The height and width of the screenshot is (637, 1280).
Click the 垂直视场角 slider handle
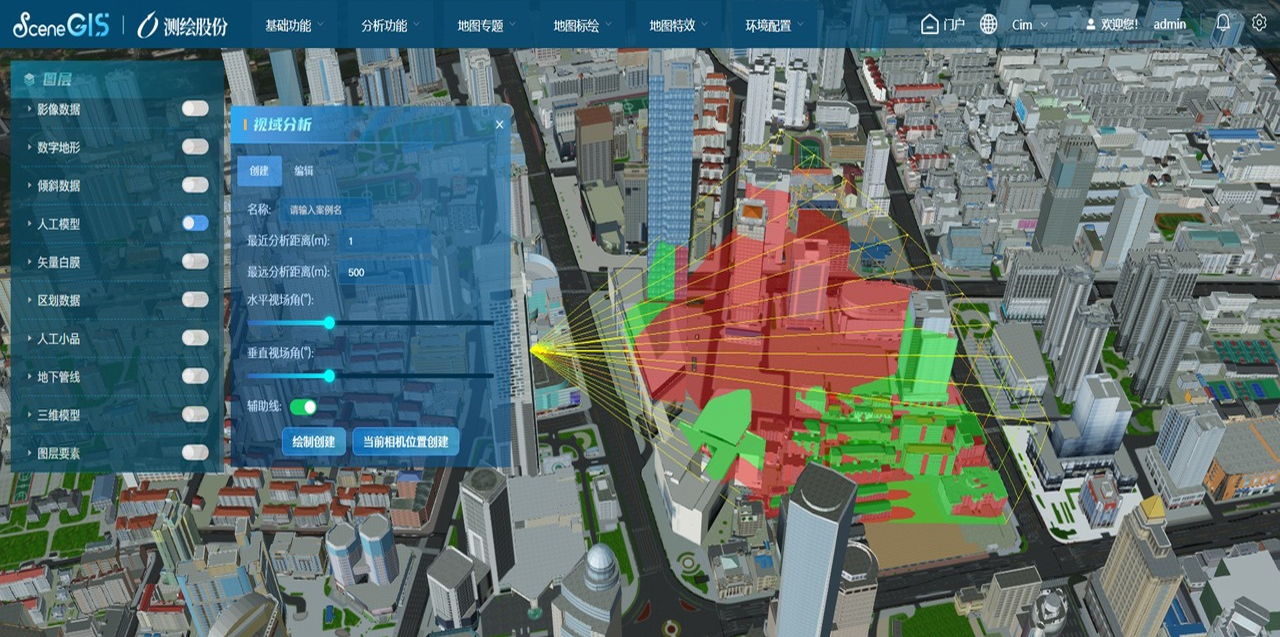click(x=329, y=375)
